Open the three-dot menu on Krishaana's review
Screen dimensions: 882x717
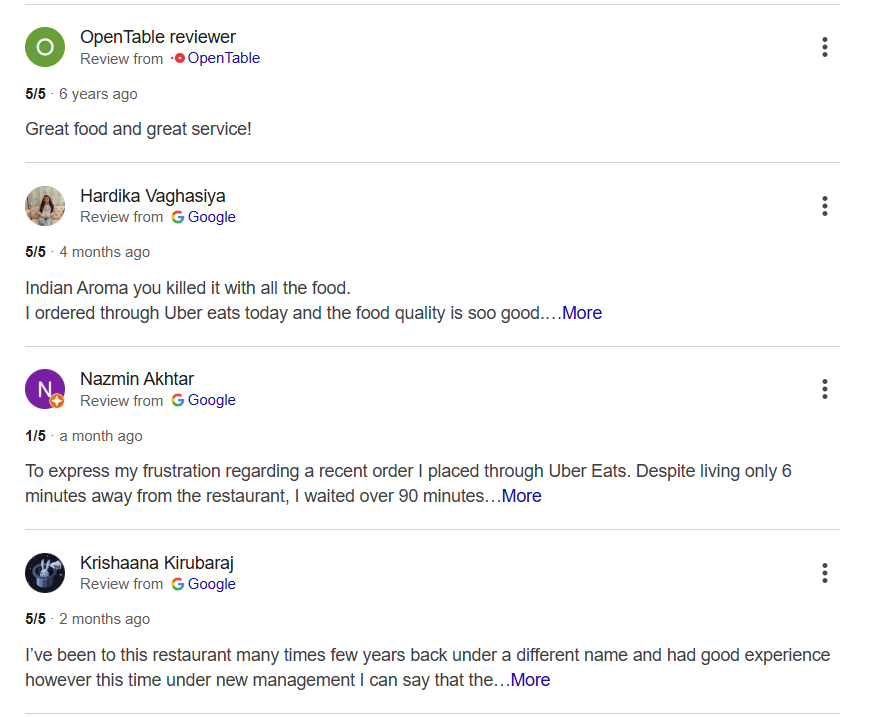coord(825,572)
